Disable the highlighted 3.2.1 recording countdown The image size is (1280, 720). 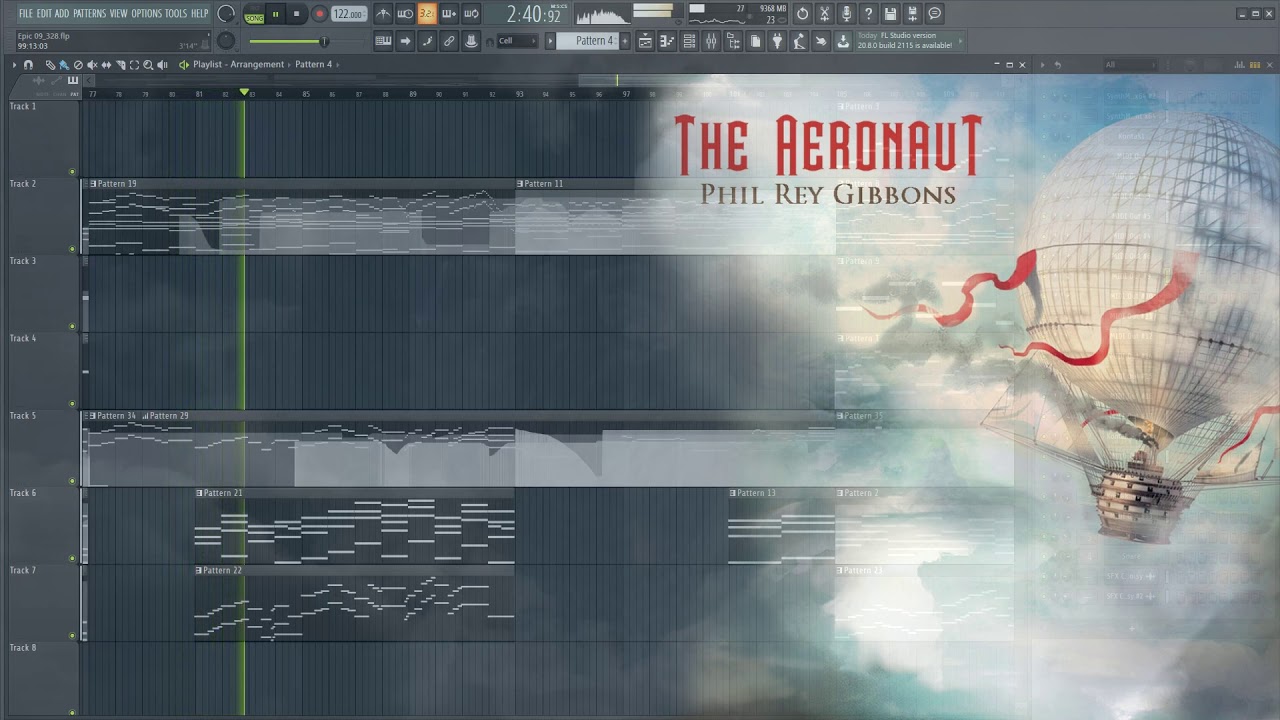coord(427,14)
